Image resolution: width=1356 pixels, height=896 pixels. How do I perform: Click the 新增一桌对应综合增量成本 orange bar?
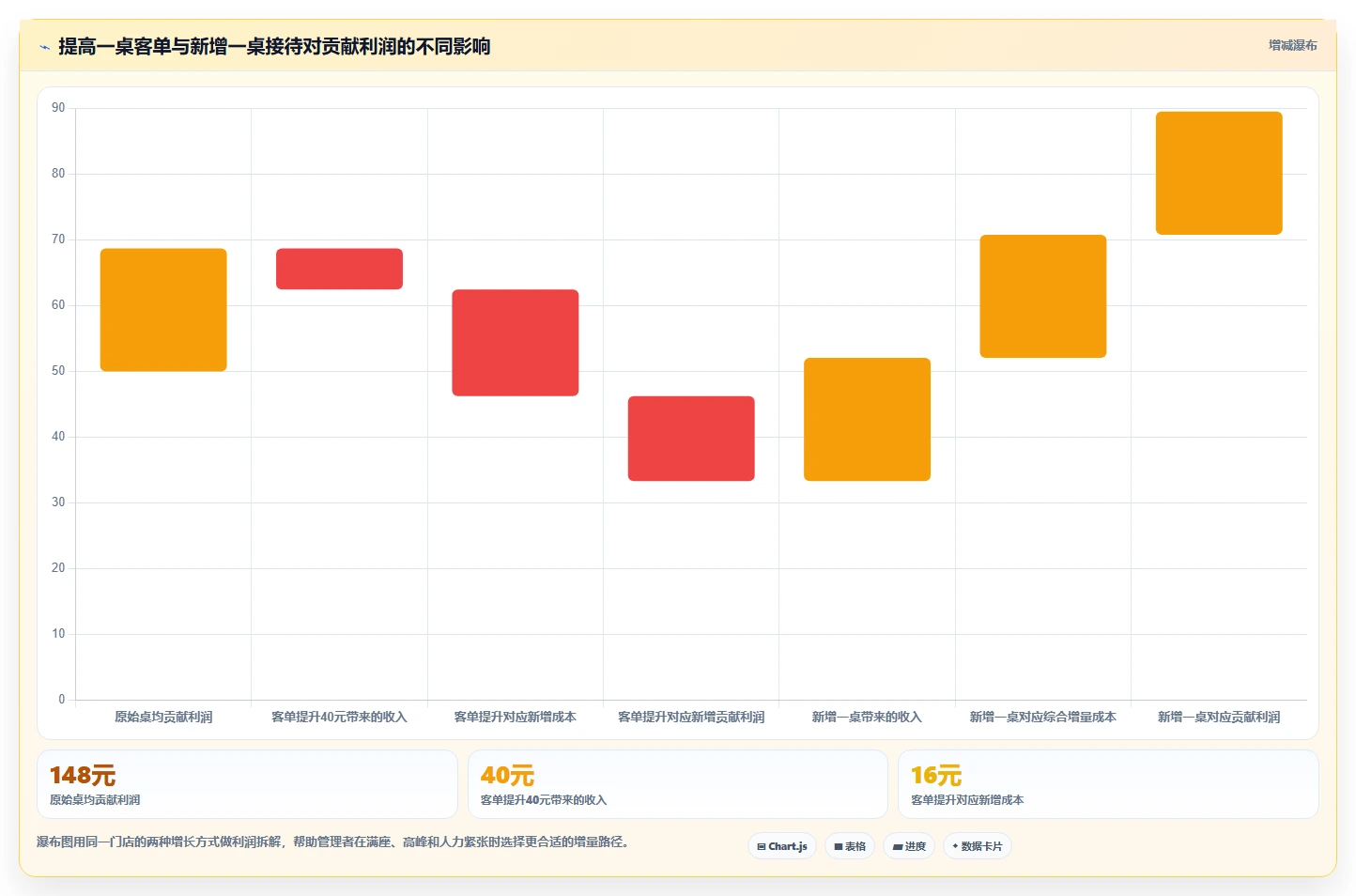[x=1043, y=296]
